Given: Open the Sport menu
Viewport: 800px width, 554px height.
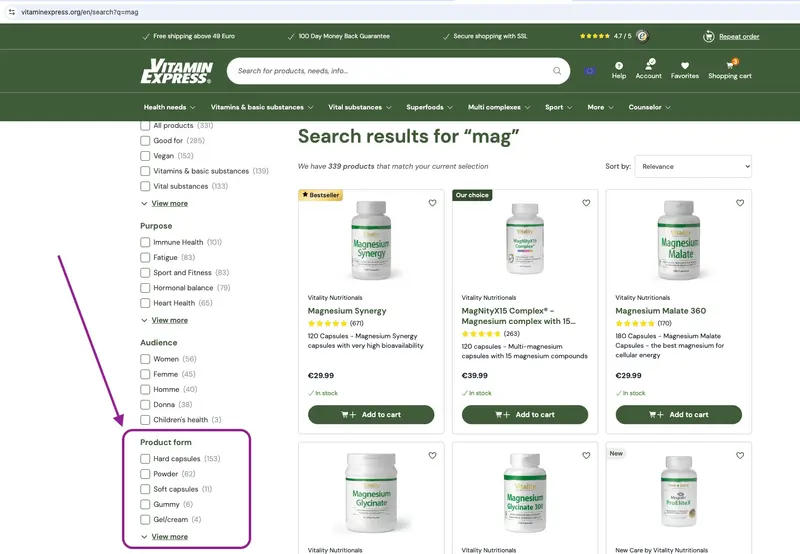Looking at the screenshot, I should tap(559, 107).
